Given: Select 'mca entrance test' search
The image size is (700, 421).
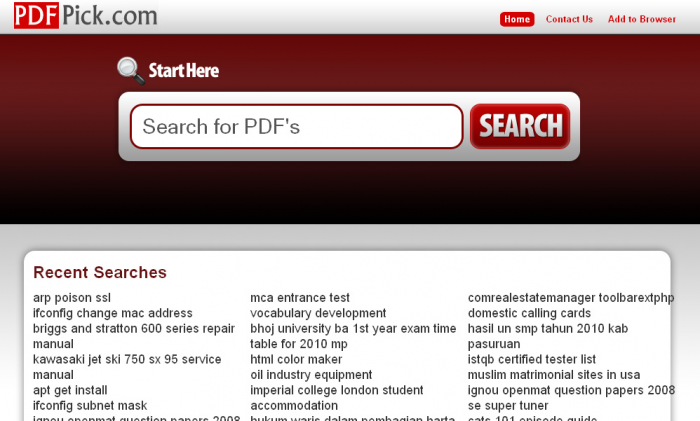Looking at the screenshot, I should [300, 298].
